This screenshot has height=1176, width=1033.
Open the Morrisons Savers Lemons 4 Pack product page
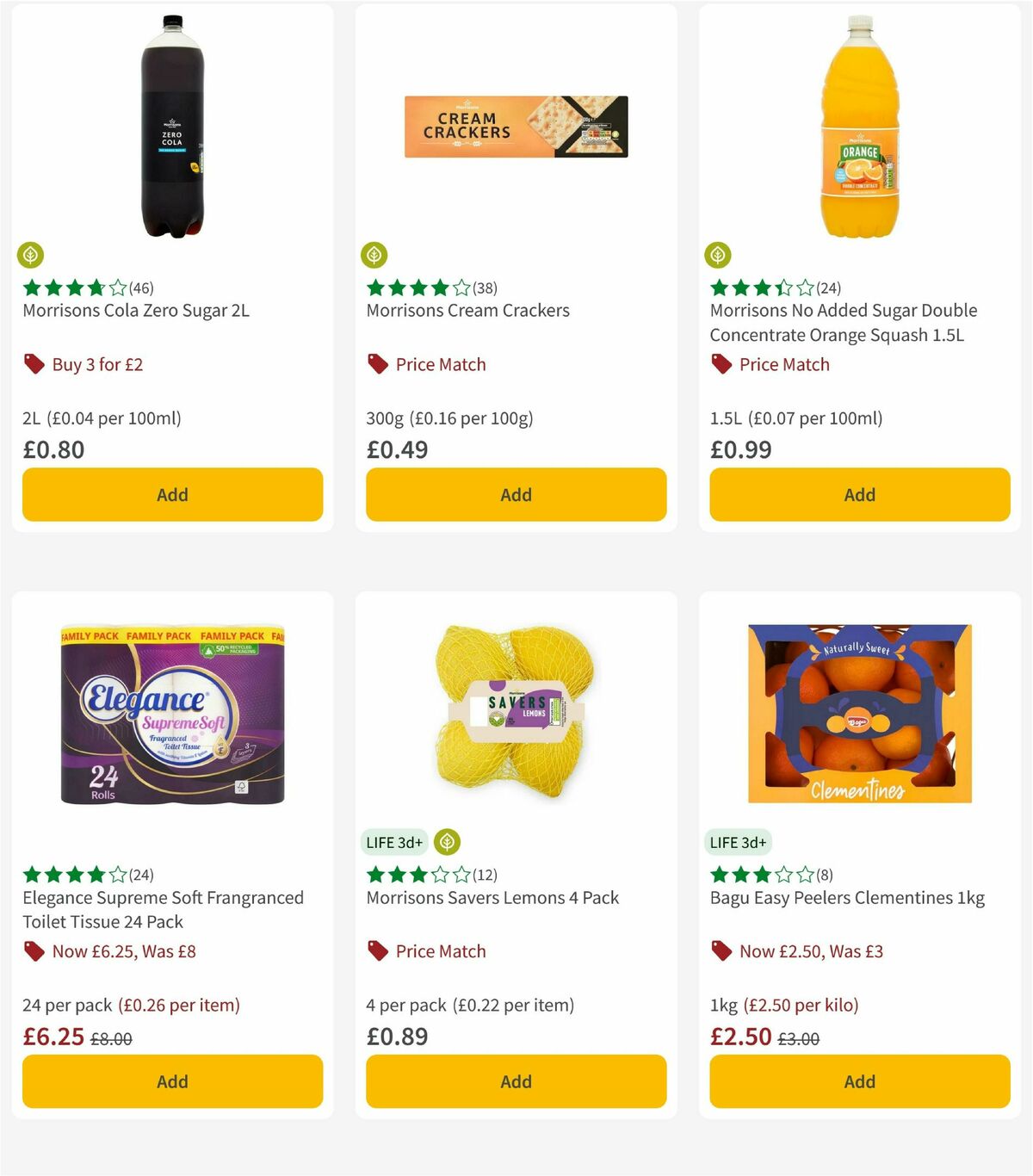point(492,897)
